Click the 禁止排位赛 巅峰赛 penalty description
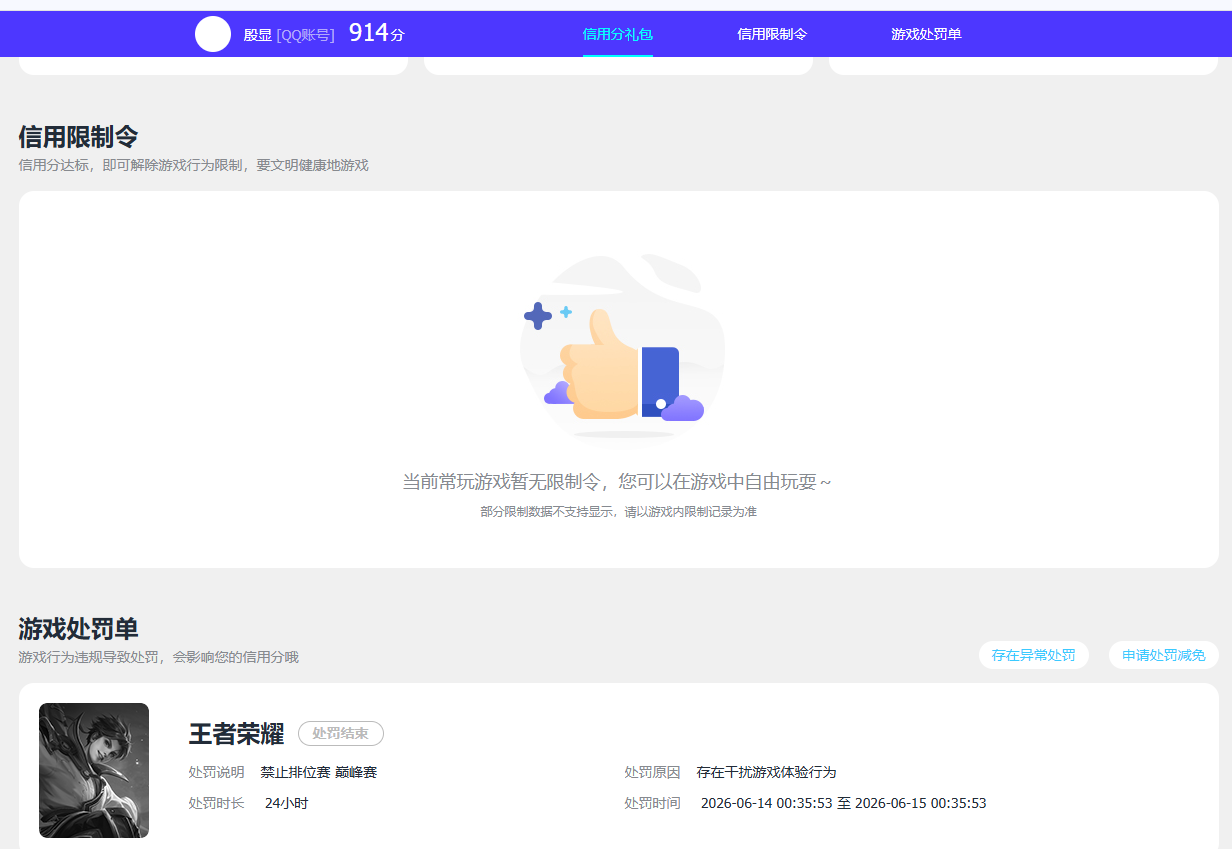1232x849 pixels. (319, 772)
